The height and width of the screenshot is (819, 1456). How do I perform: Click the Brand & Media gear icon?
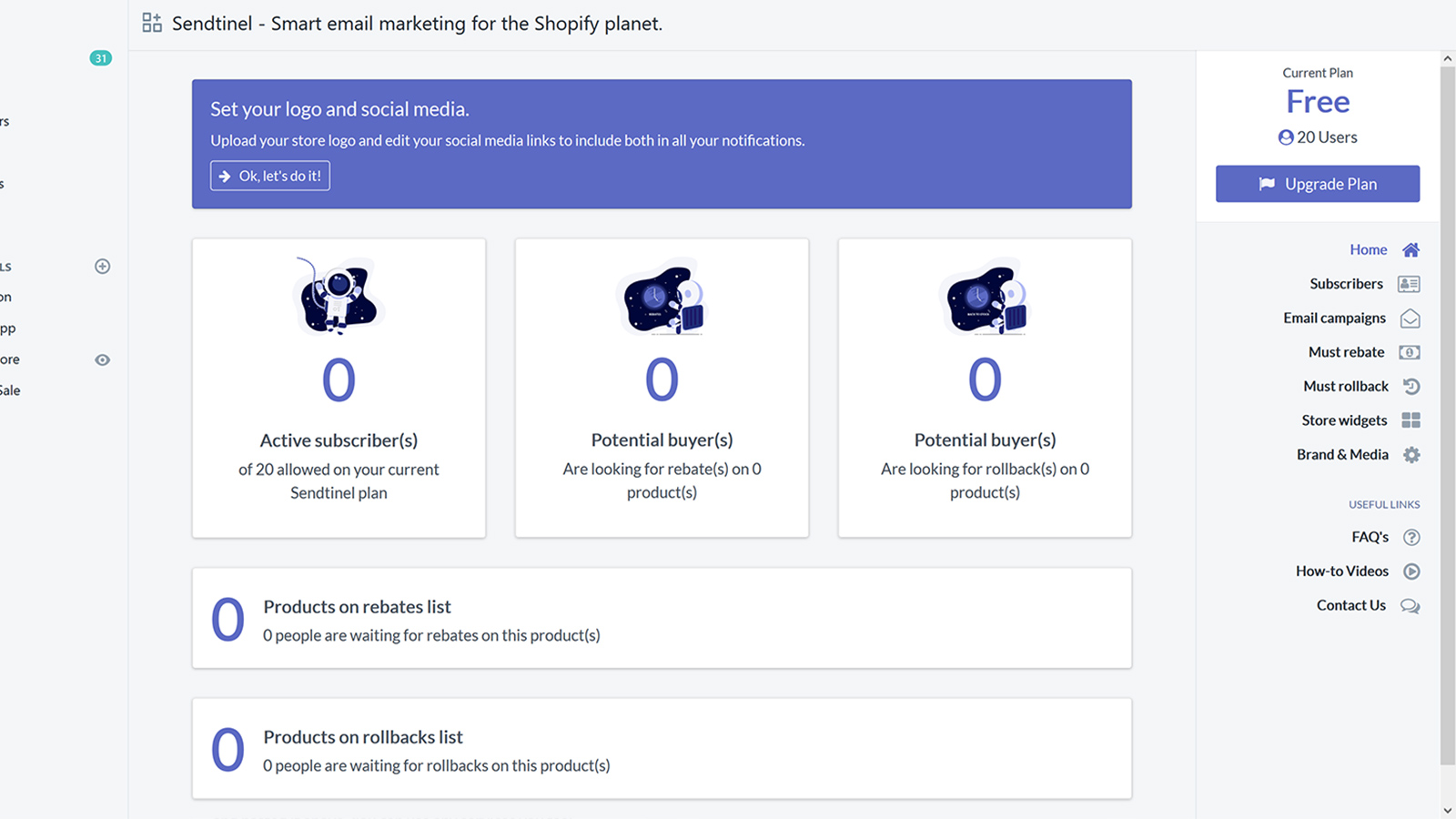coord(1411,454)
